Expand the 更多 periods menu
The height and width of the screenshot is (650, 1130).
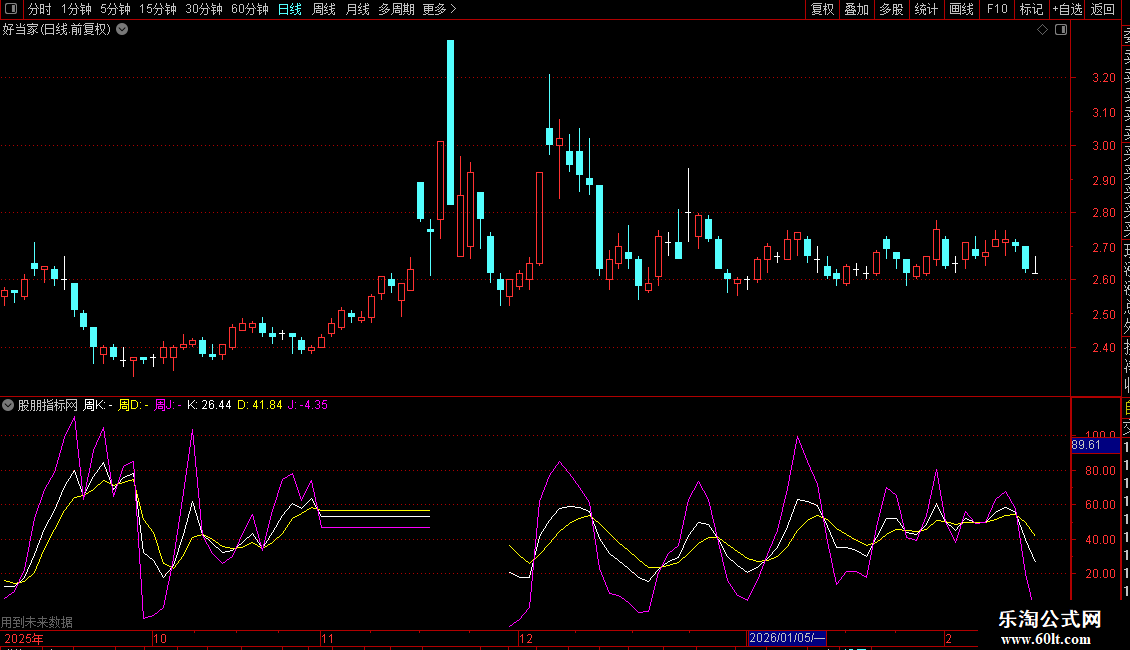[439, 9]
